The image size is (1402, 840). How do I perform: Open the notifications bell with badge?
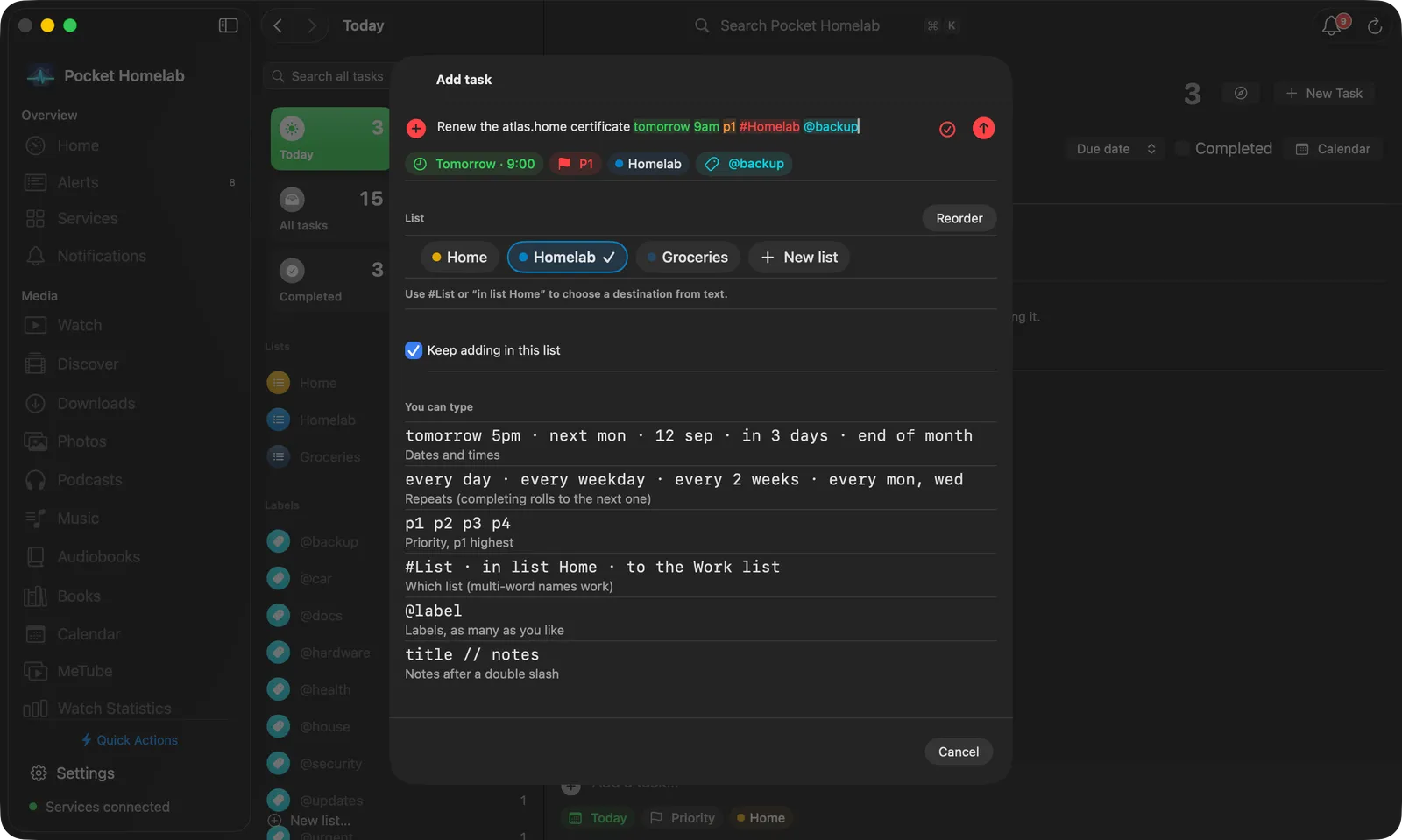point(1334,25)
